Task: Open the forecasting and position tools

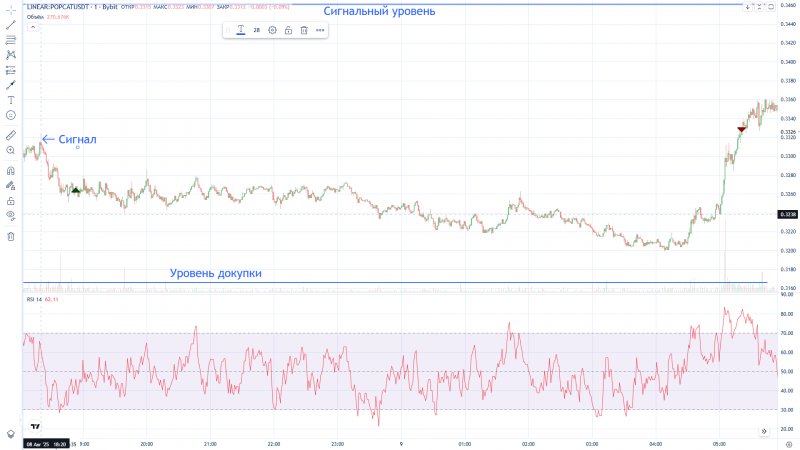Action: tap(11, 70)
